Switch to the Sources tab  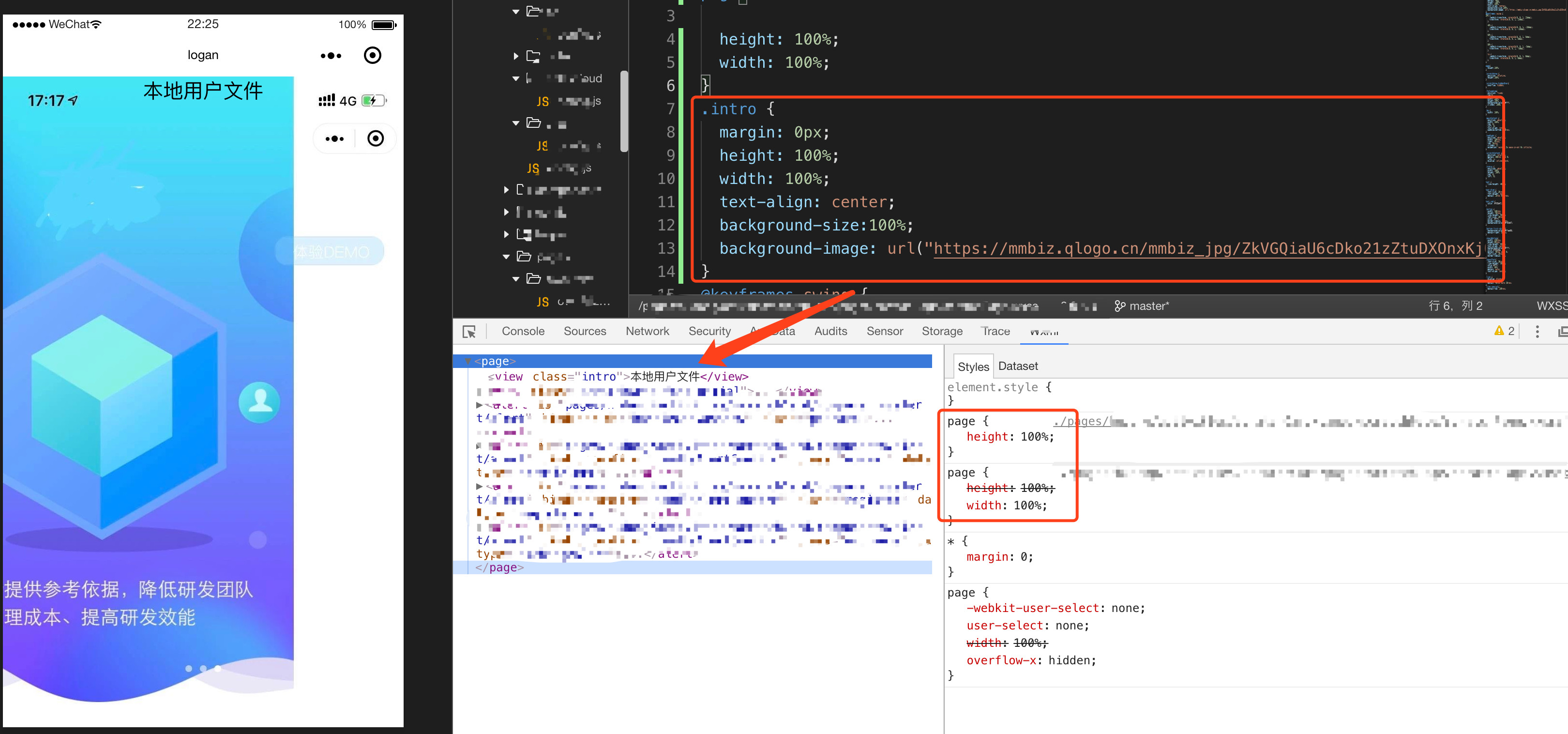(x=584, y=331)
